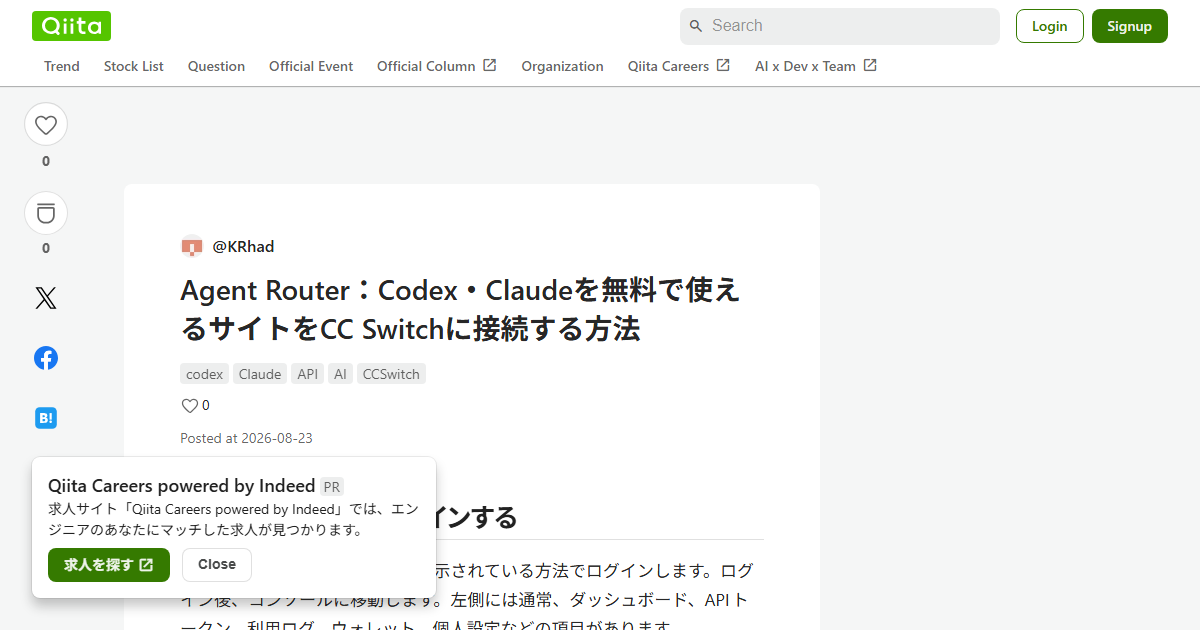Viewport: 1200px width, 630px height.
Task: Click Qiita Careers powered by Indeed heading
Action: tap(181, 486)
